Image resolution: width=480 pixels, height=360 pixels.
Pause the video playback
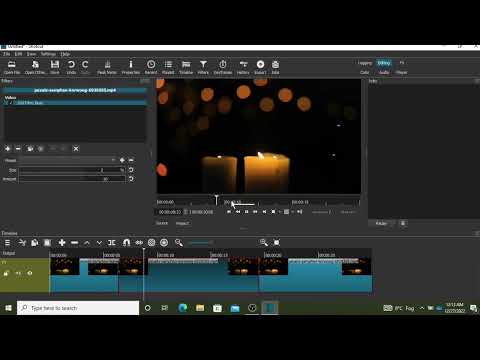pos(247,212)
